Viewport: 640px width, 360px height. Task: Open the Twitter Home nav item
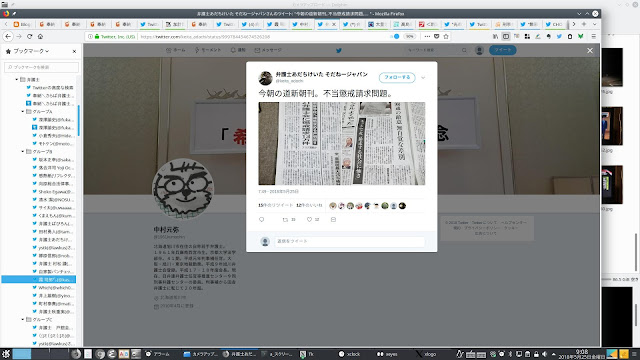pos(176,50)
